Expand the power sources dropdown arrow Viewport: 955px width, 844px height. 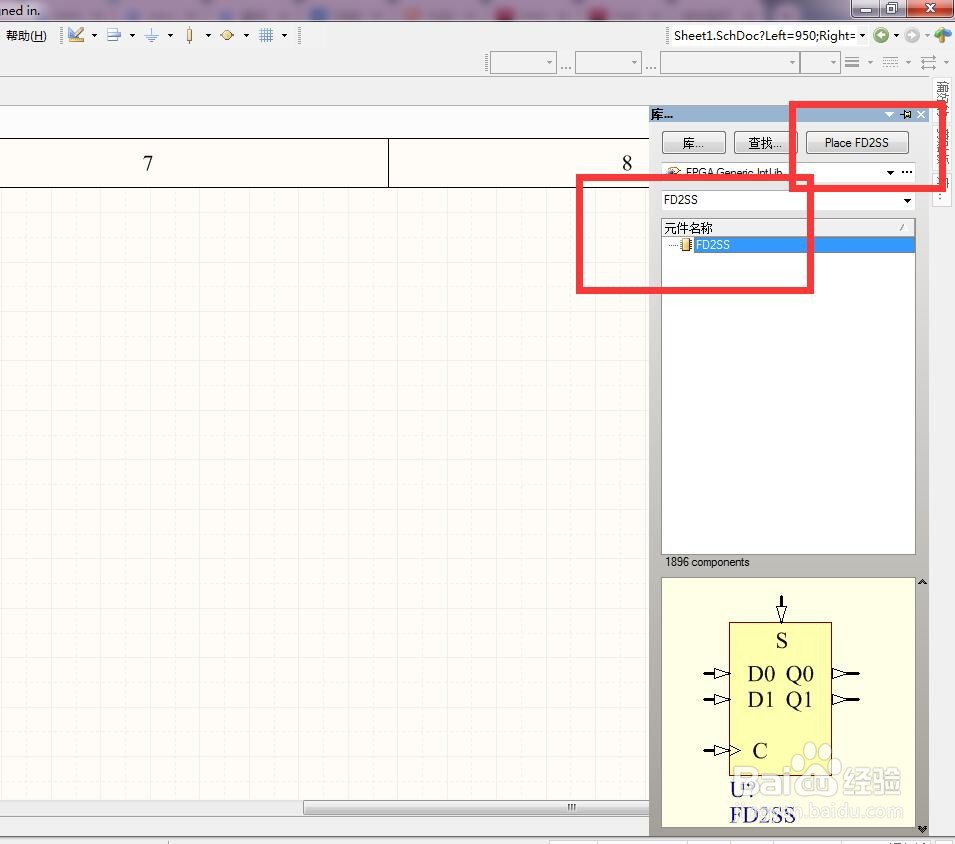click(170, 35)
